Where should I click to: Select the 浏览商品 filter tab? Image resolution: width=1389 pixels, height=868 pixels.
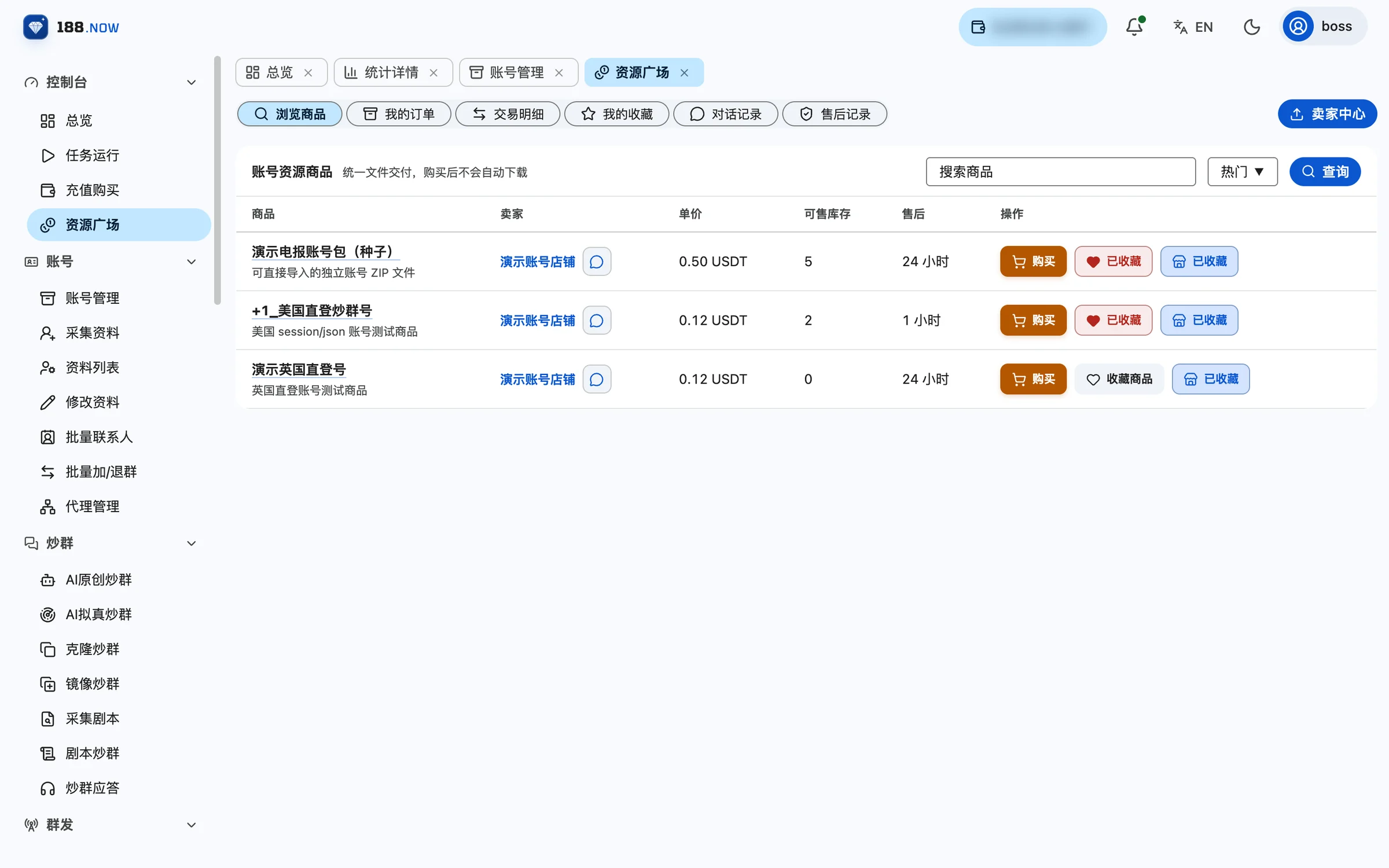tap(289, 114)
